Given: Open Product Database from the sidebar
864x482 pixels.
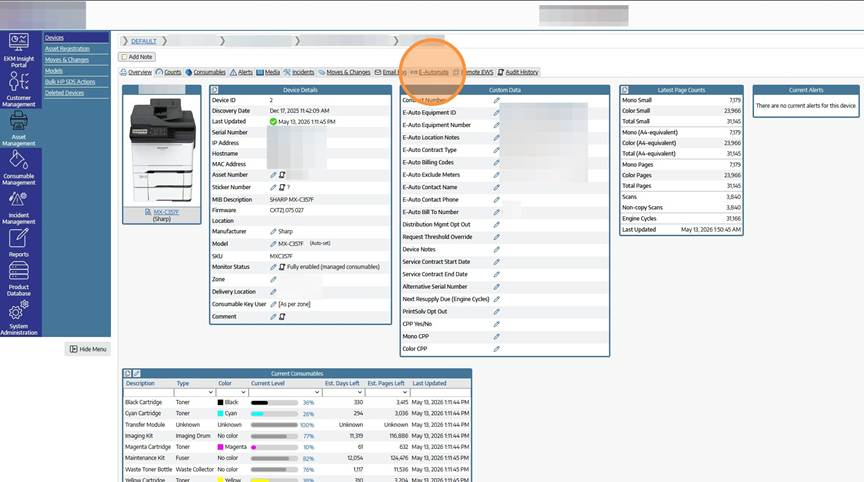Looking at the screenshot, I should (19, 278).
